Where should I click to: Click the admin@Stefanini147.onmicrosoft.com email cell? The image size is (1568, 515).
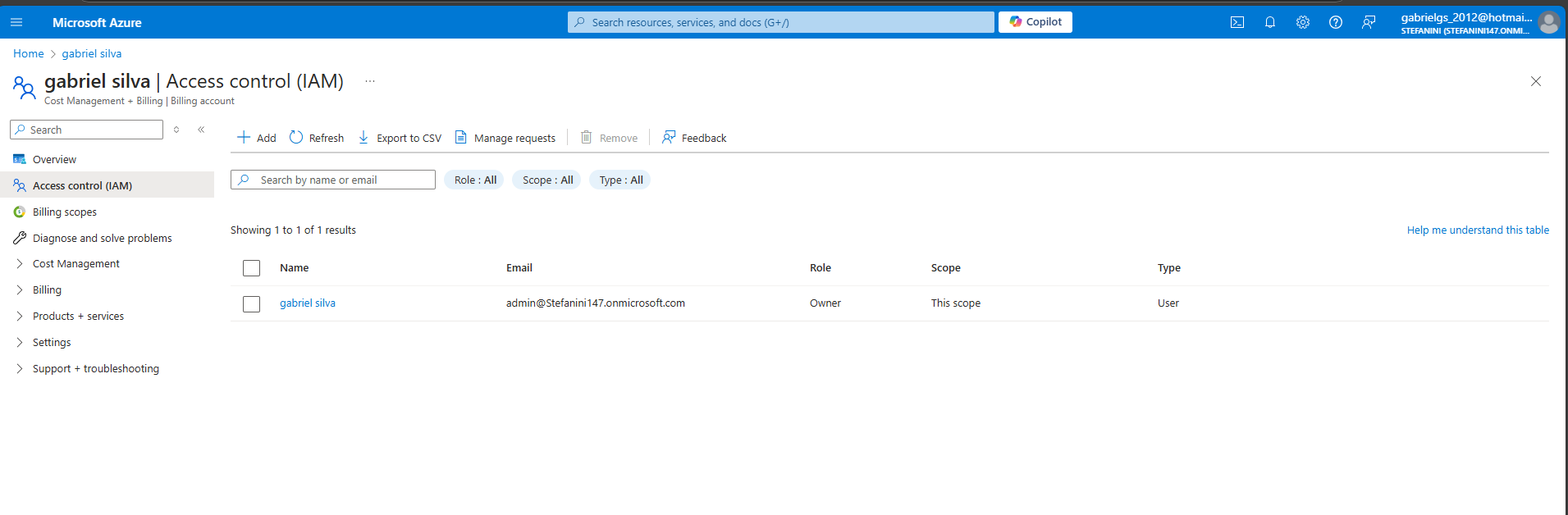(x=596, y=303)
